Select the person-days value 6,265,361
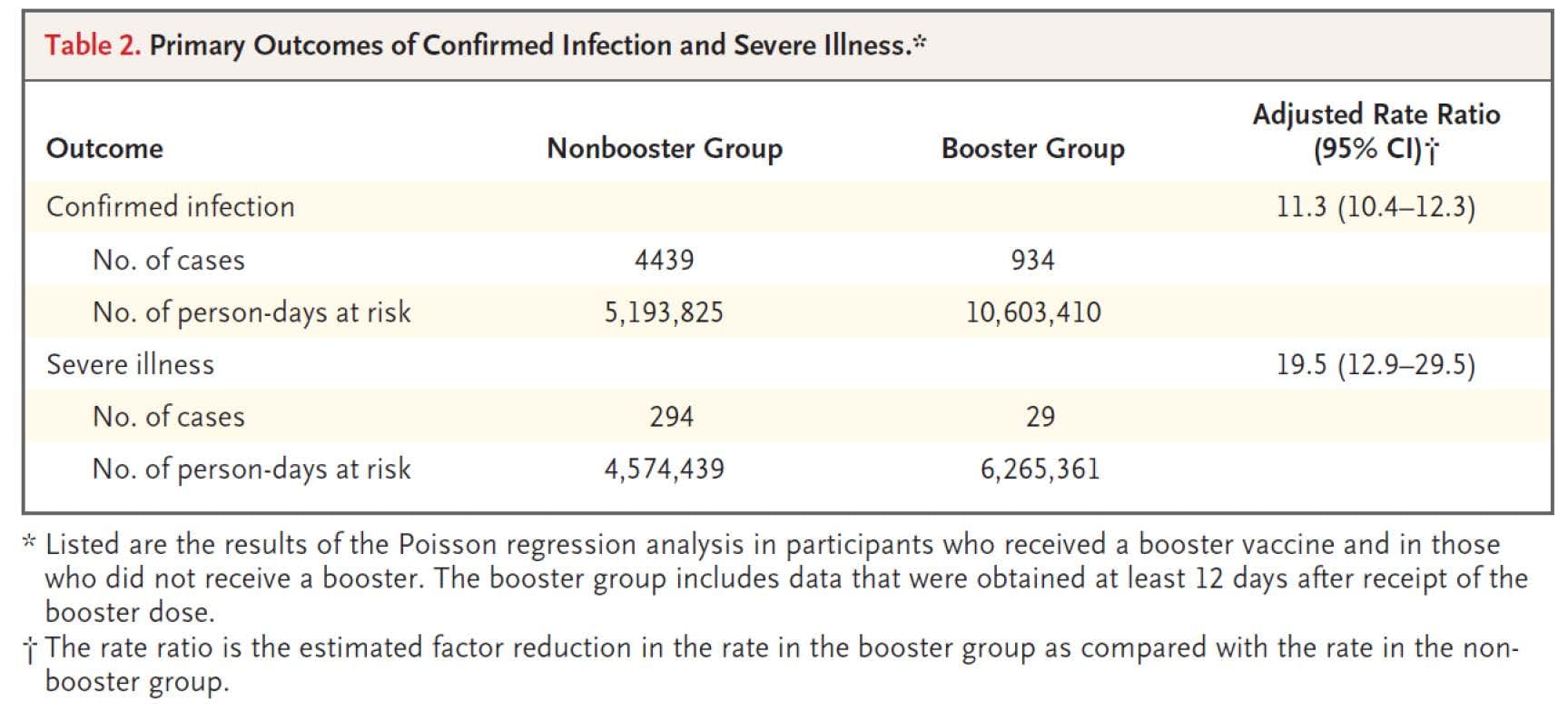The image size is (1568, 711). point(1040,469)
